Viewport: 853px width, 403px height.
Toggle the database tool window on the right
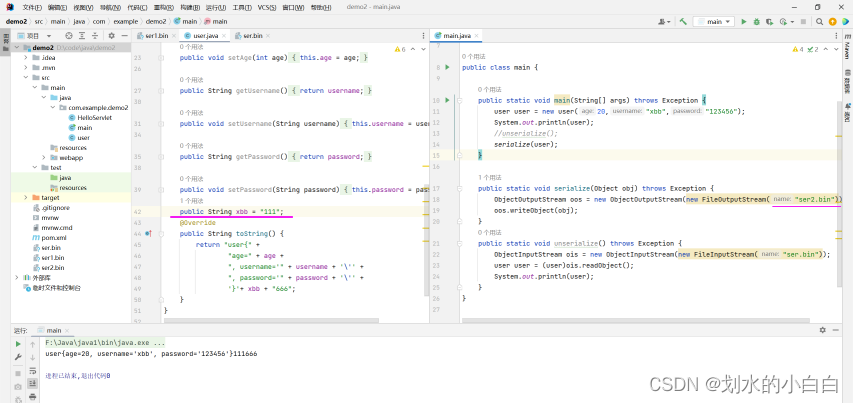(x=847, y=80)
